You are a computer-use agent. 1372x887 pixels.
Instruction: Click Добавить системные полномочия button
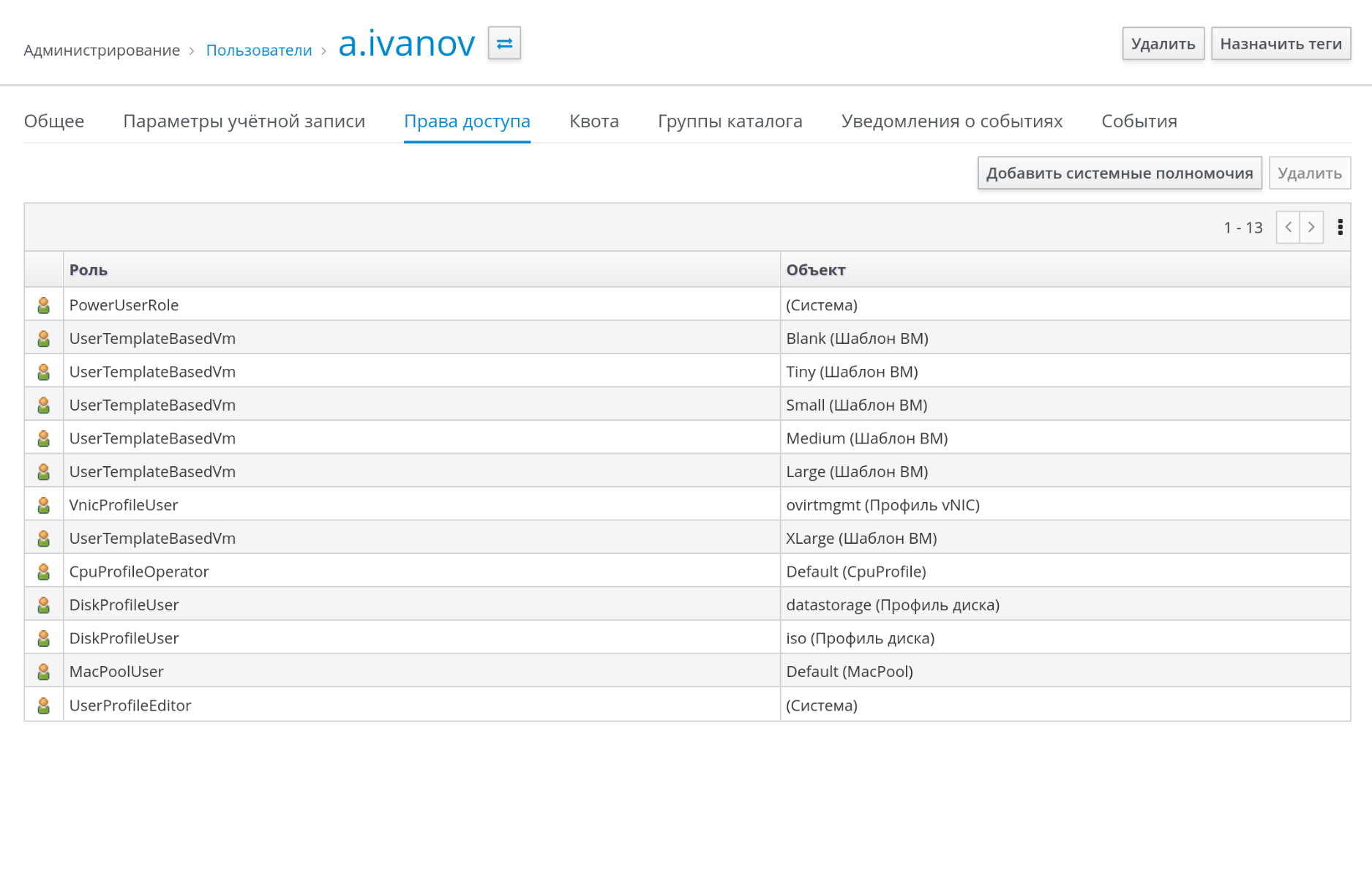coord(1119,173)
